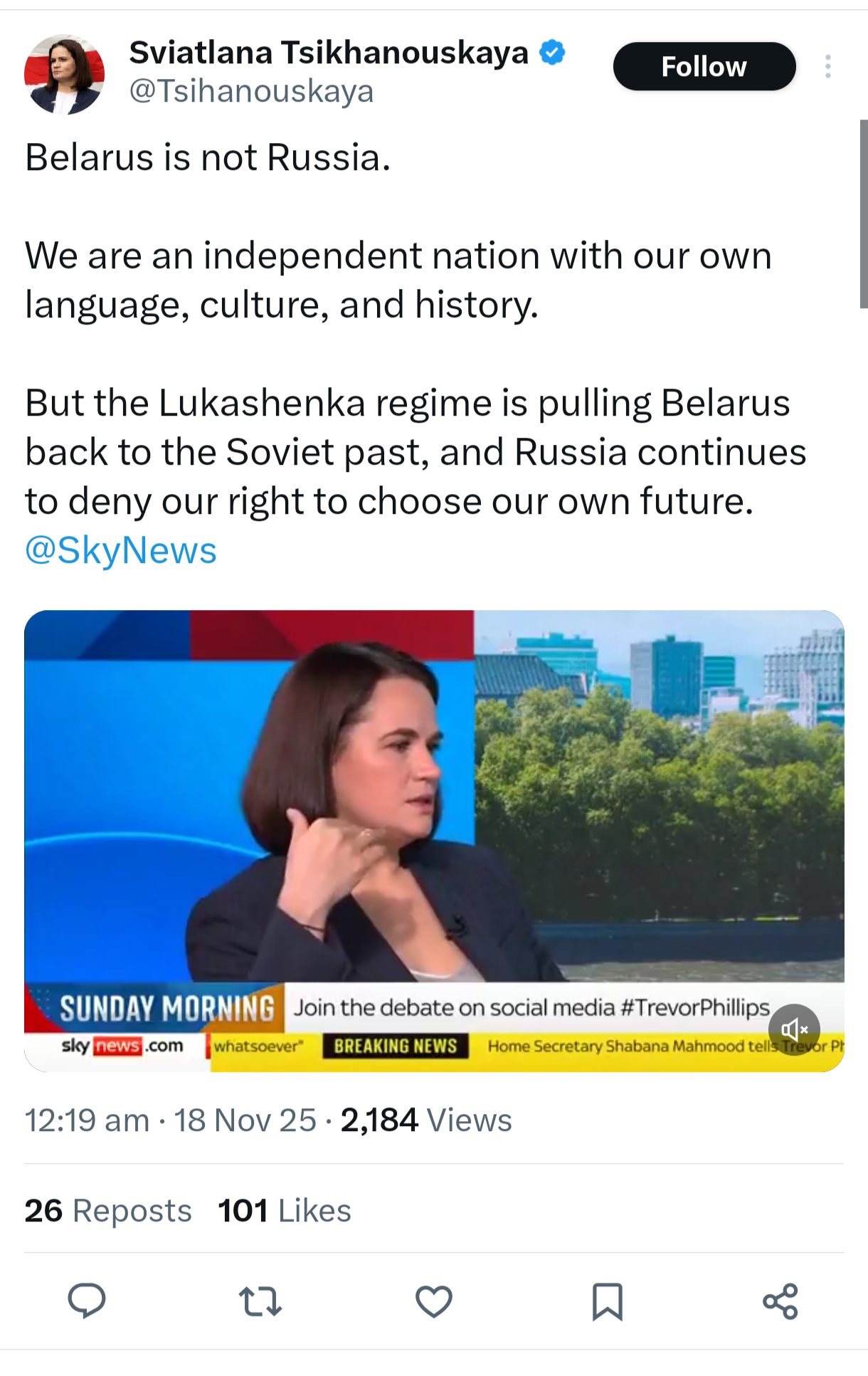Repost this tweet using the repost icon
Viewport: 868px width, 1376px height.
[260, 1301]
